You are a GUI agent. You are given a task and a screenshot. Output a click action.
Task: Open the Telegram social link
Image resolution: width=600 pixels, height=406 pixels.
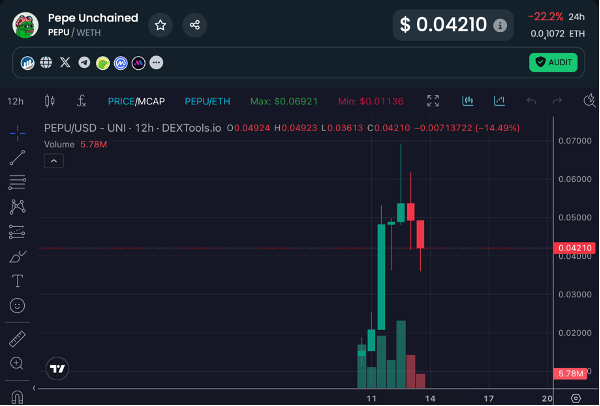(x=84, y=62)
